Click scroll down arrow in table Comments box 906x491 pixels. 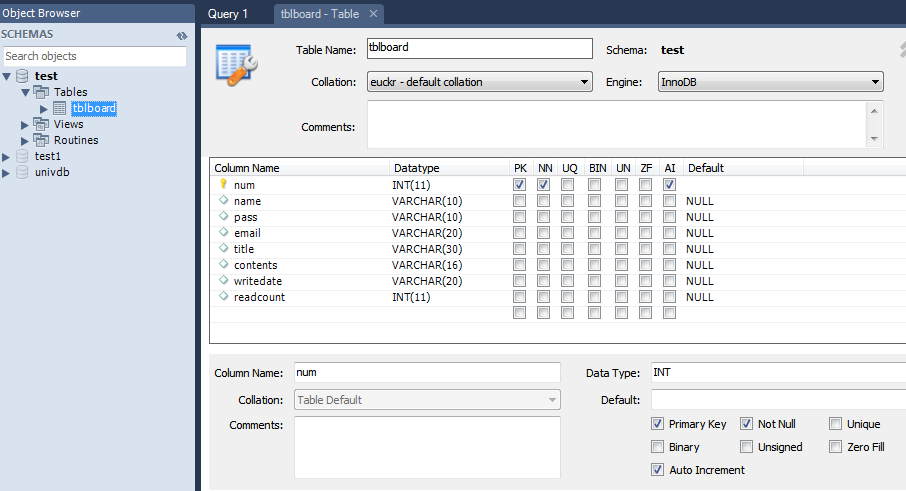click(x=874, y=139)
